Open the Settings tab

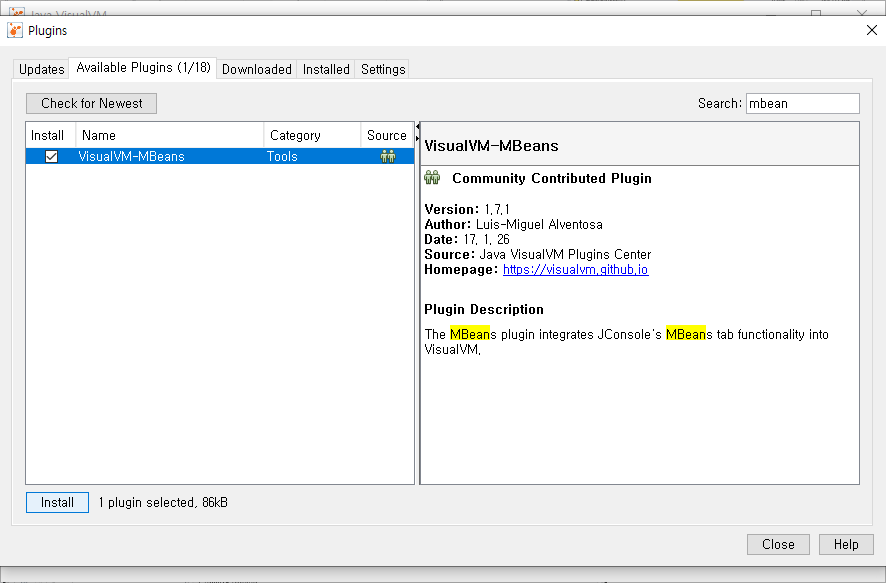pos(383,69)
